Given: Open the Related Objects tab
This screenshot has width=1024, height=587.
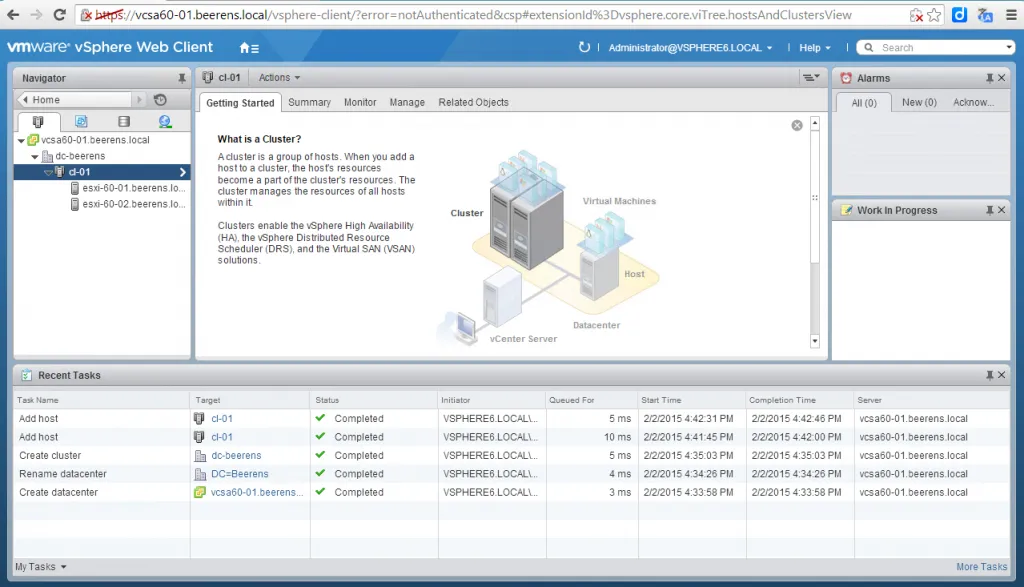Looking at the screenshot, I should [473, 103].
